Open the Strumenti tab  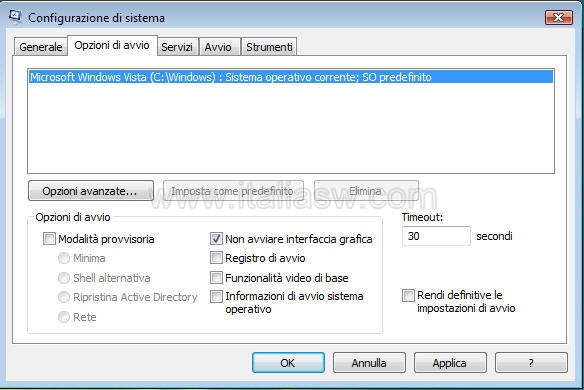(269, 47)
